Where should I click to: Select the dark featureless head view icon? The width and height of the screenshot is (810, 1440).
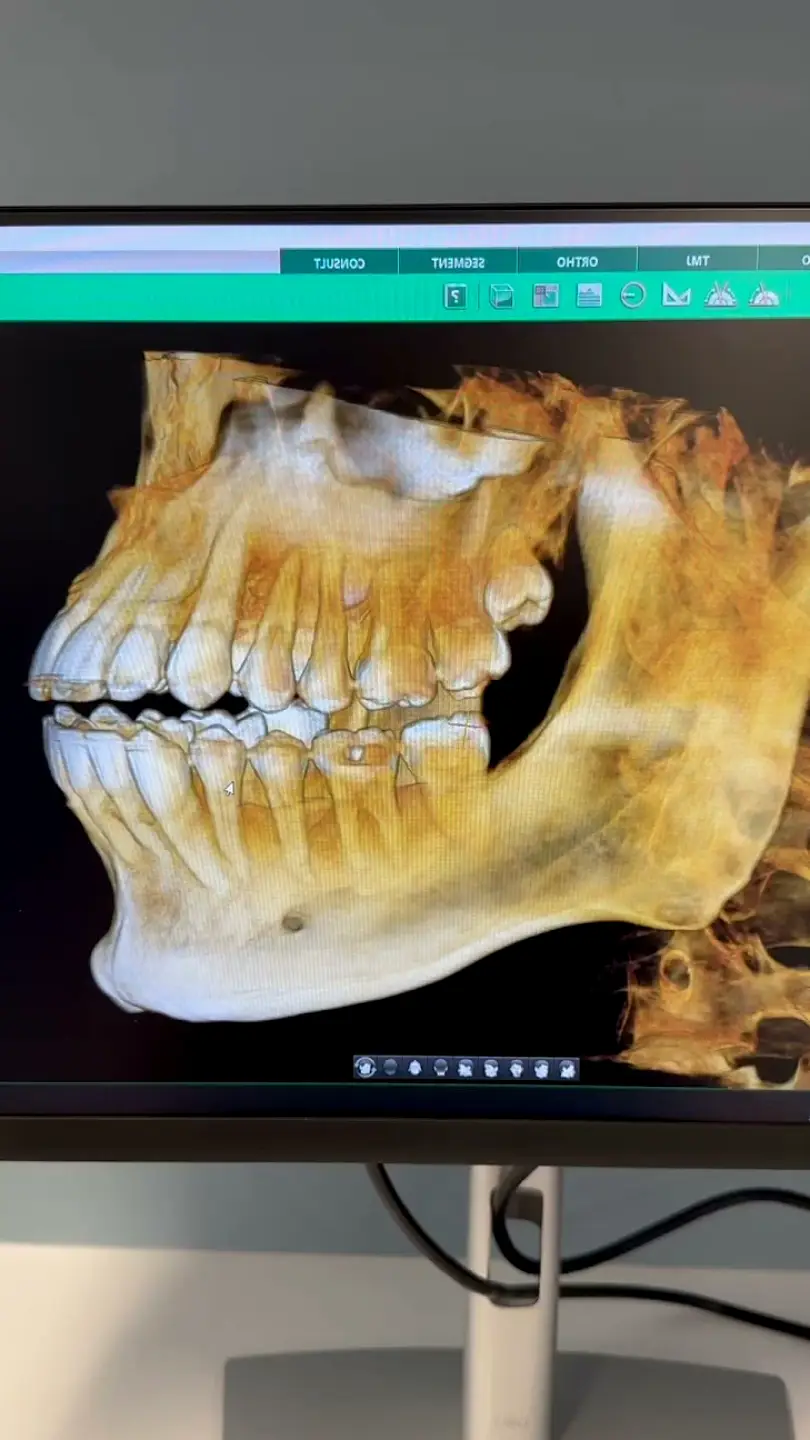pyautogui.click(x=390, y=1068)
